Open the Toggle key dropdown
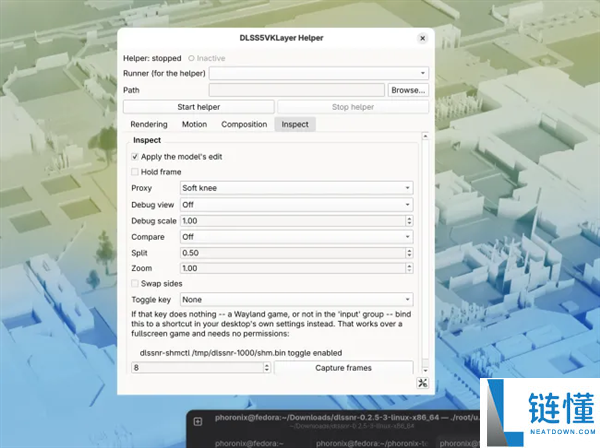Image resolution: width=600 pixels, height=448 pixels. (x=297, y=300)
